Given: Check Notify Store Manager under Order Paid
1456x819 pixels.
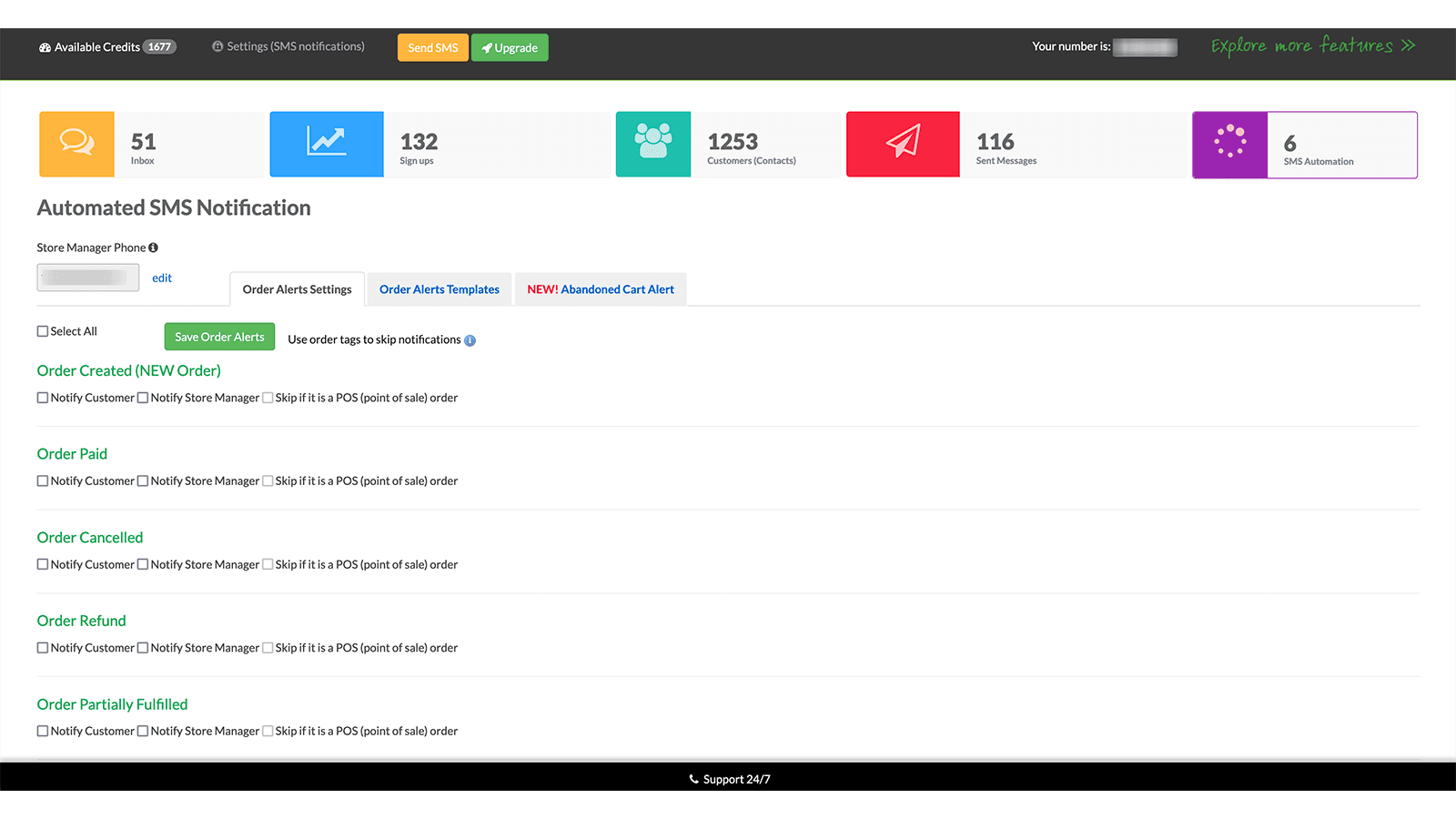Looking at the screenshot, I should pos(143,480).
